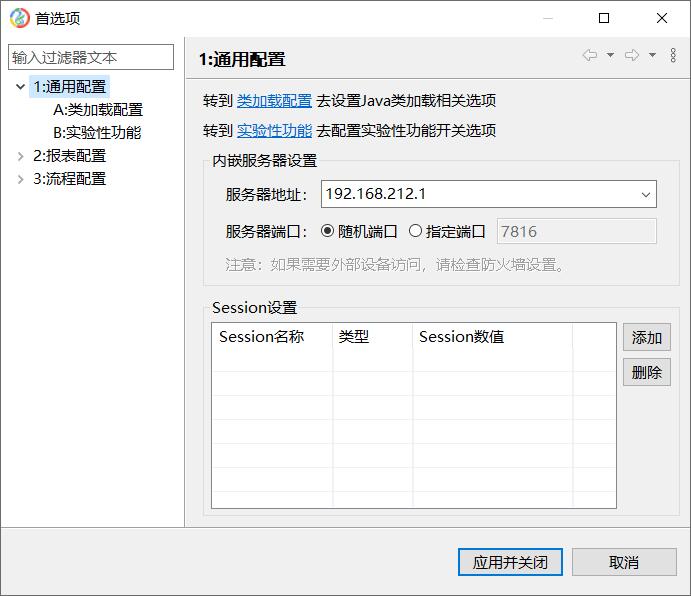Select 2:报表配置 tree item
This screenshot has width=691, height=596.
coord(70,156)
